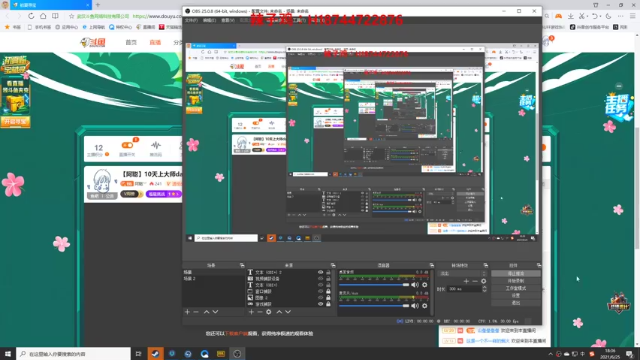This screenshot has width=640, height=360.
Task: Add a new scene with plus icon
Action: 187,312
